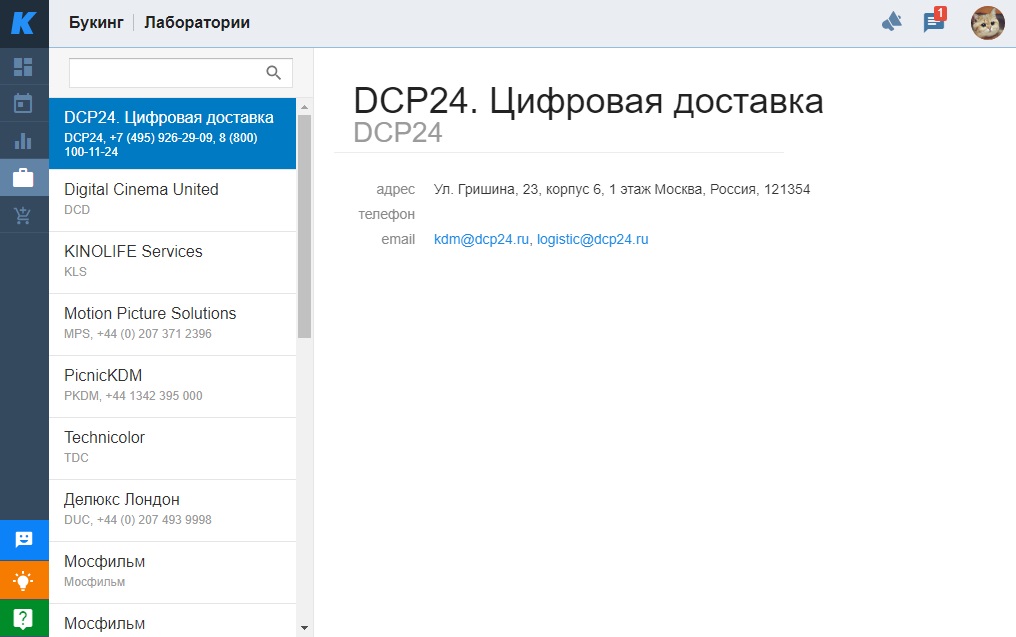Click the адрес field label

[395, 189]
